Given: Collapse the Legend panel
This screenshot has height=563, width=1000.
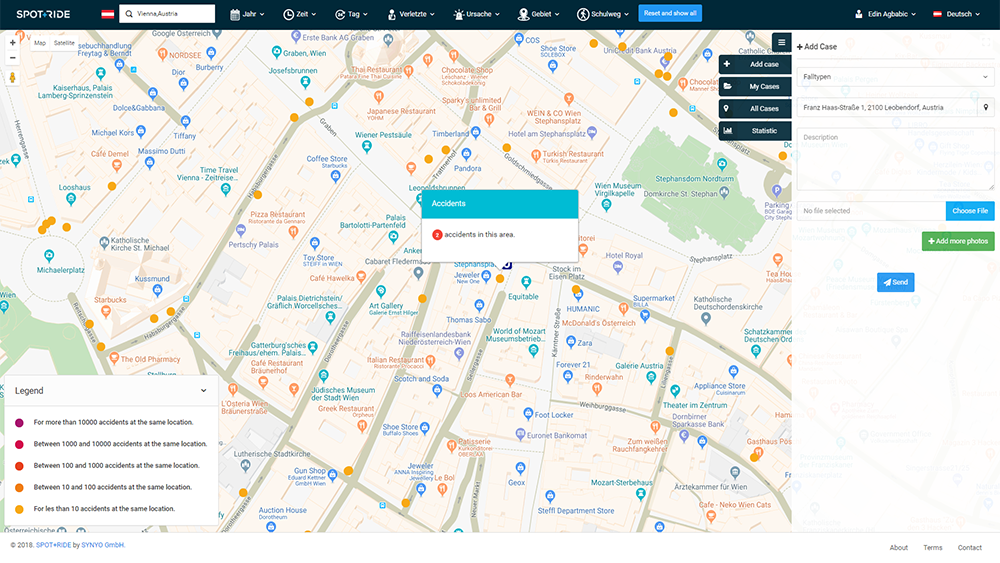Looking at the screenshot, I should (x=203, y=391).
